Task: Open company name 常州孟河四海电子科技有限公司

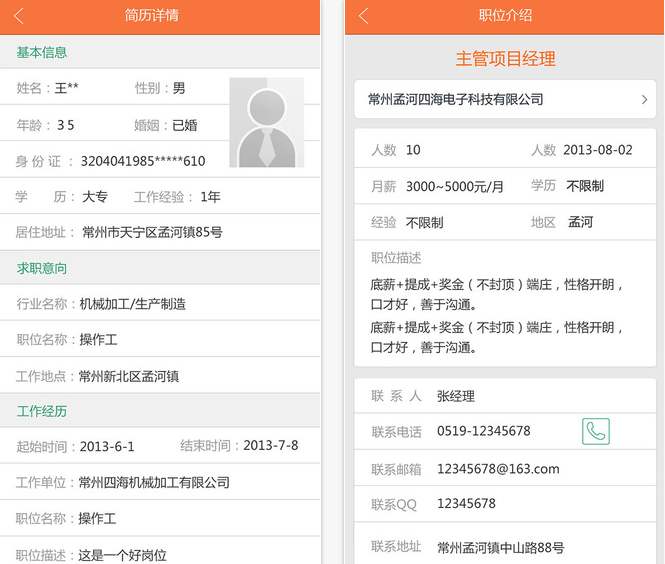Action: (x=455, y=100)
